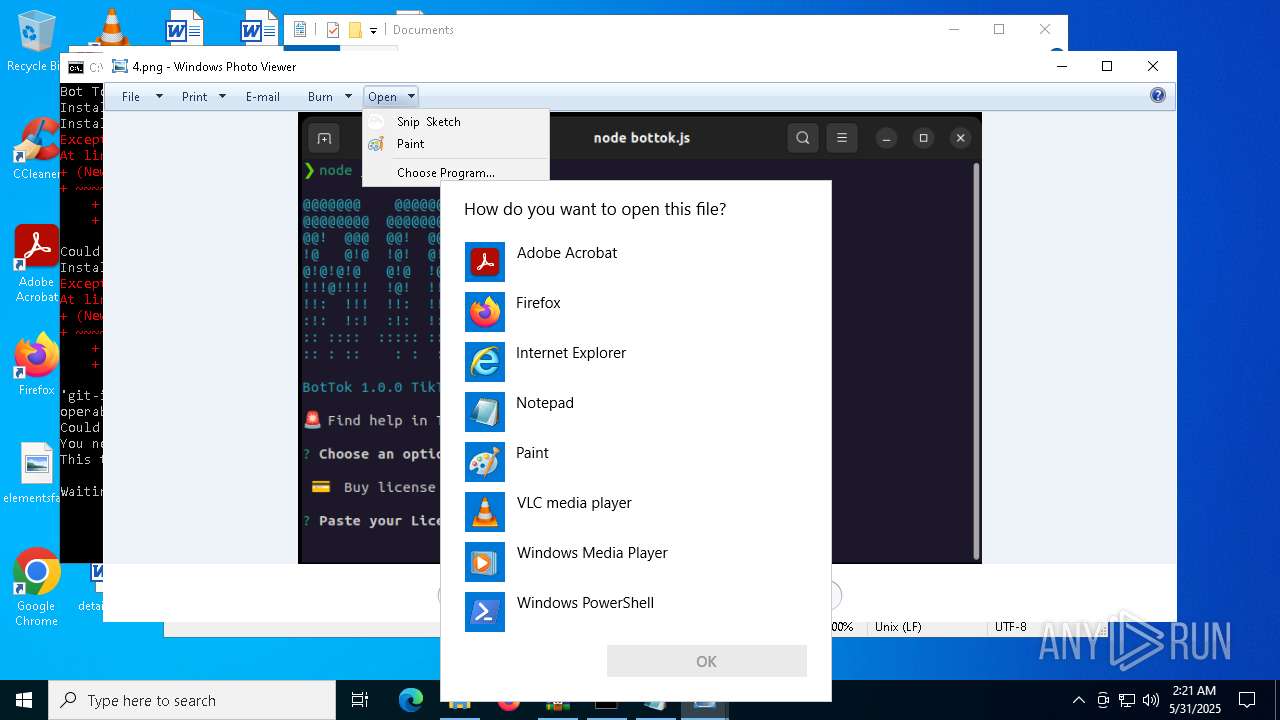The width and height of the screenshot is (1280, 720).
Task: Click the Start button
Action: tap(24, 700)
